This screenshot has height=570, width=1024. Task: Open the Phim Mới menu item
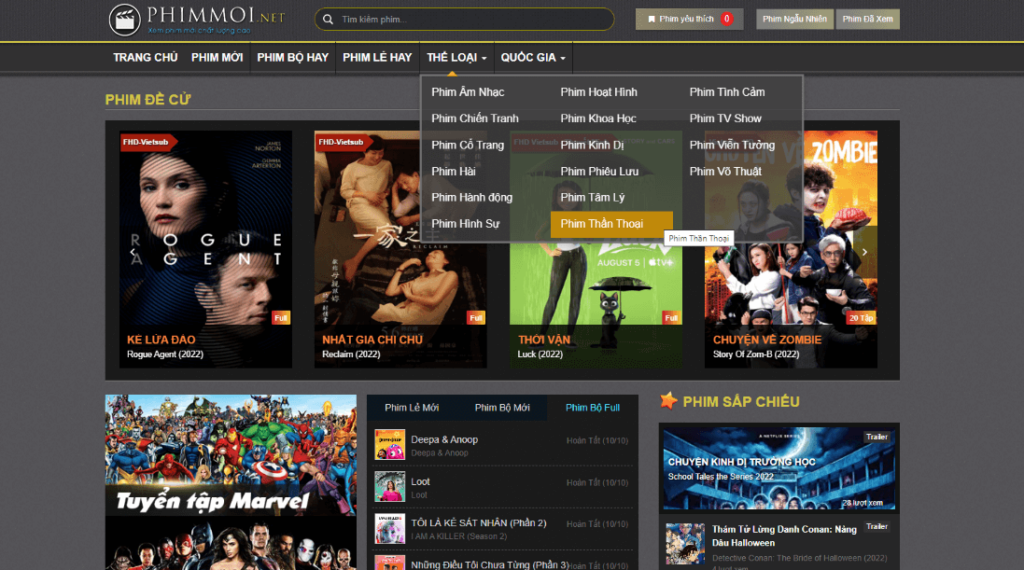click(217, 57)
